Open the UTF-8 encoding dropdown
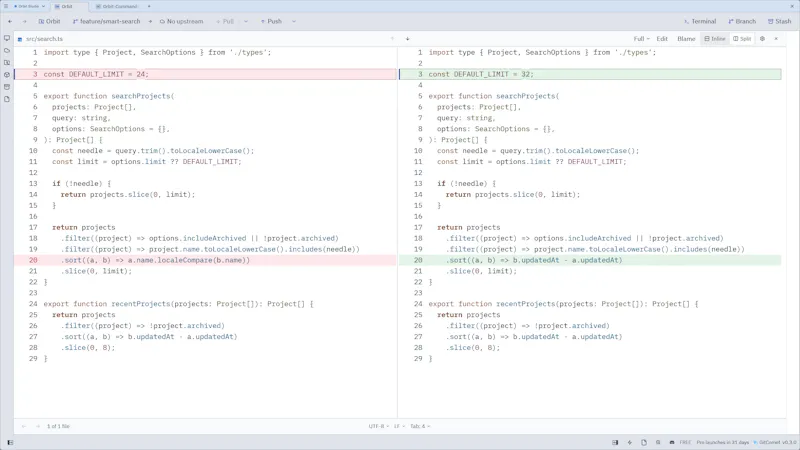This screenshot has height=450, width=800. [x=379, y=426]
